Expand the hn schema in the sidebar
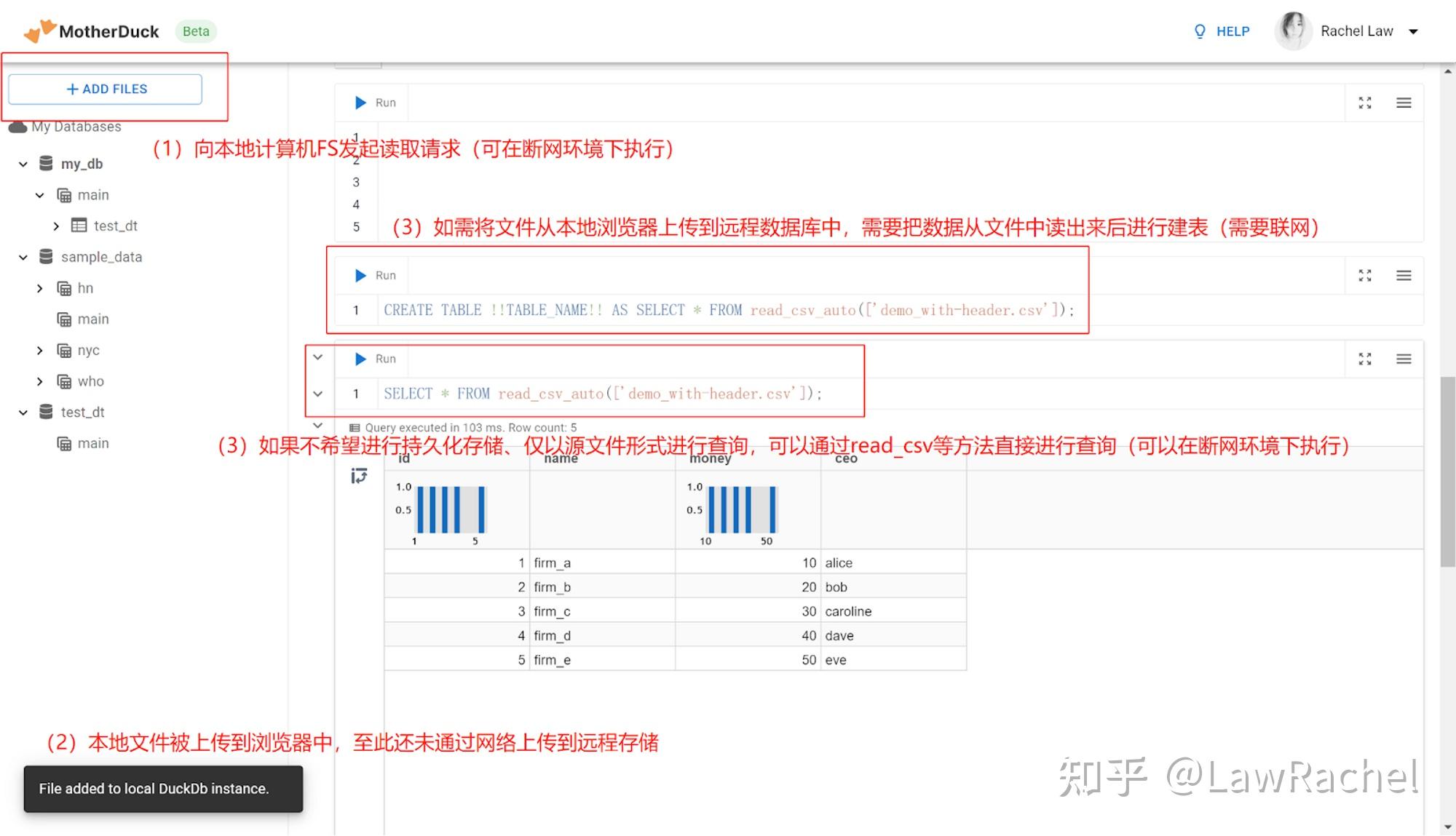1456x836 pixels. [x=40, y=288]
